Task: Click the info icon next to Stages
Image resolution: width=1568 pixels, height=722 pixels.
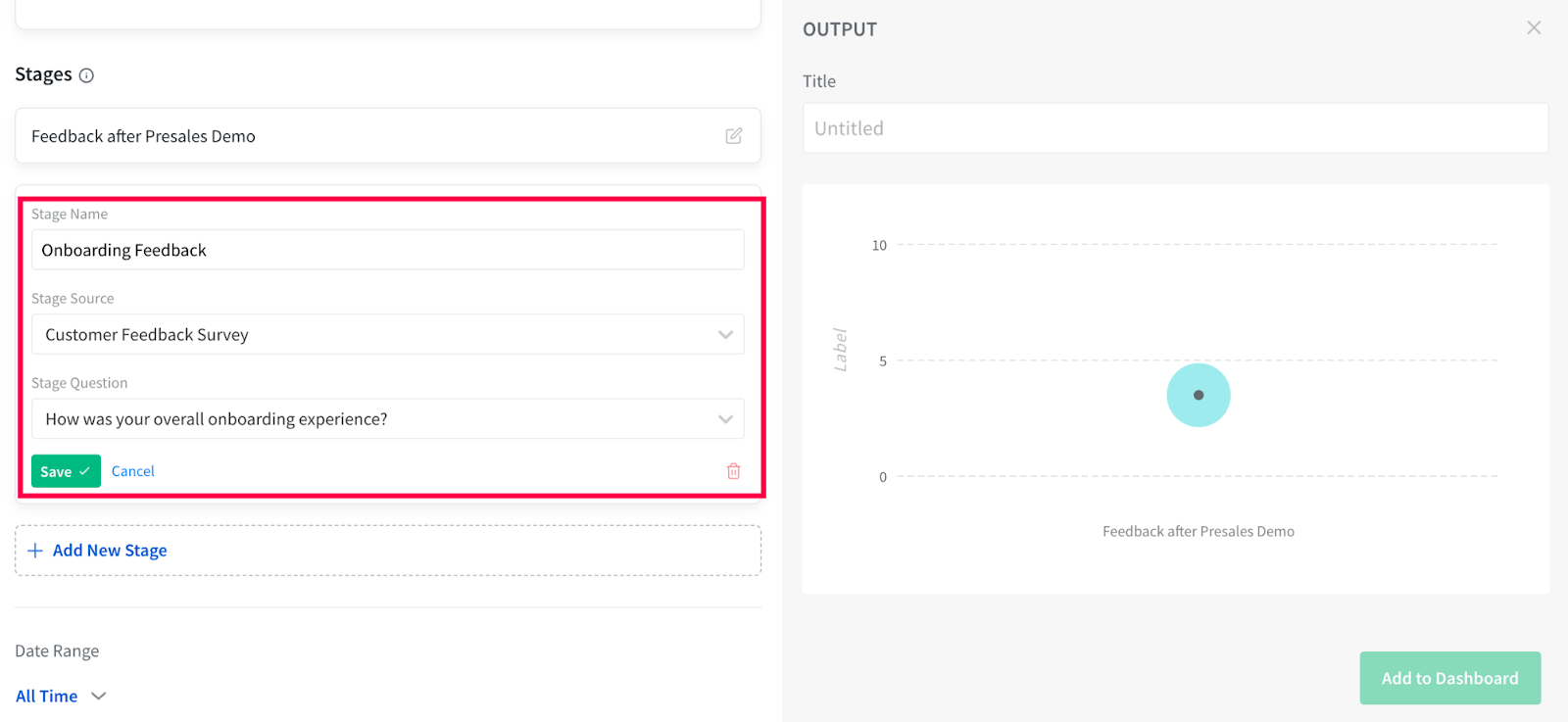Action: tap(86, 75)
